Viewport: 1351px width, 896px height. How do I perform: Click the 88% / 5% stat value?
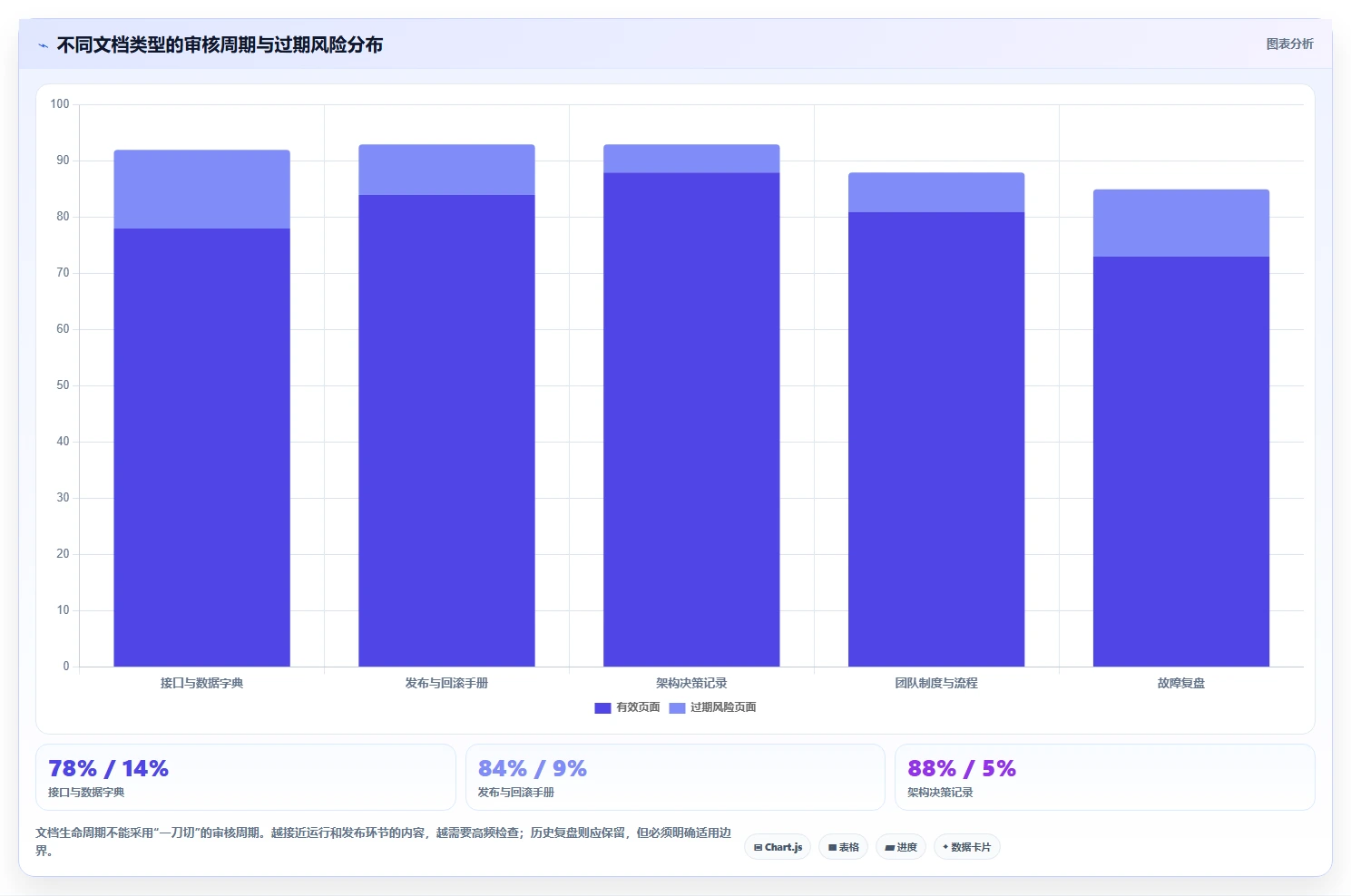click(x=962, y=769)
